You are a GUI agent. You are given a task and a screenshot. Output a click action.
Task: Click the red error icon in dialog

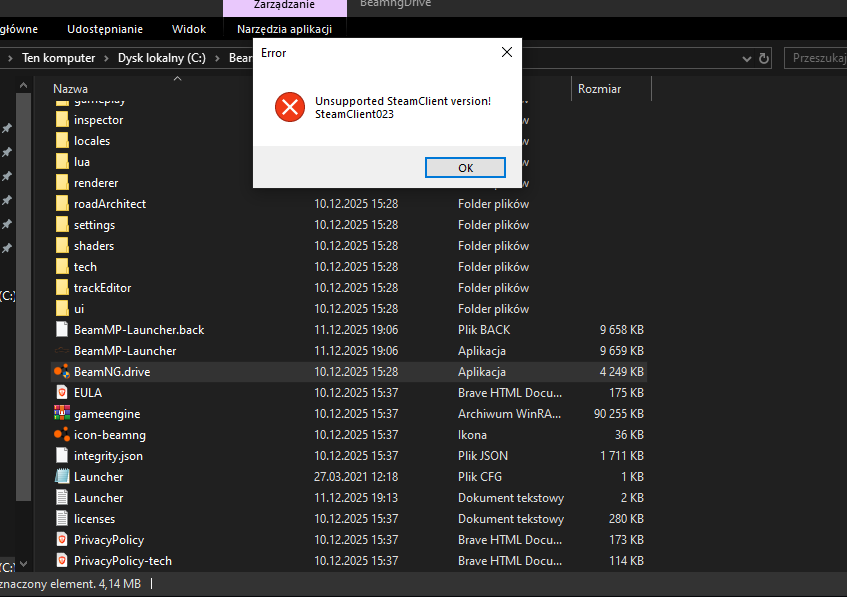tap(290, 107)
